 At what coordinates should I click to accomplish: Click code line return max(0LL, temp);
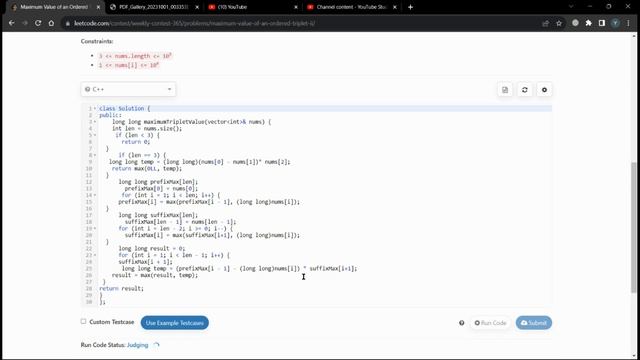pos(147,169)
